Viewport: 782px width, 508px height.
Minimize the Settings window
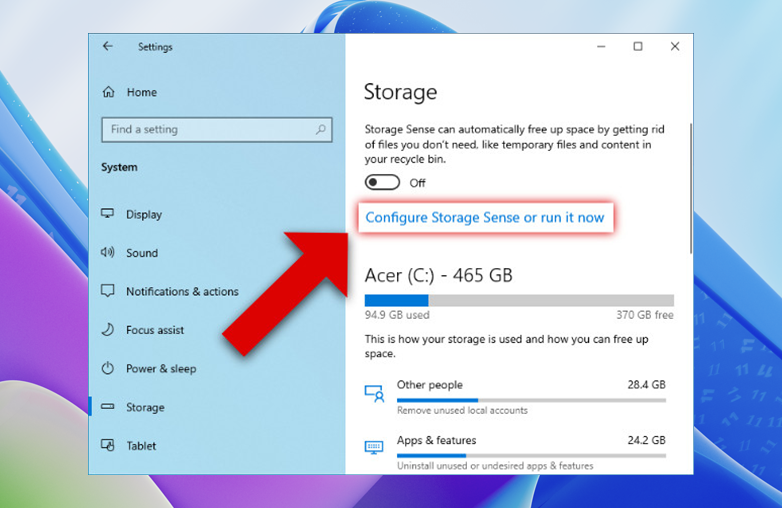601,46
